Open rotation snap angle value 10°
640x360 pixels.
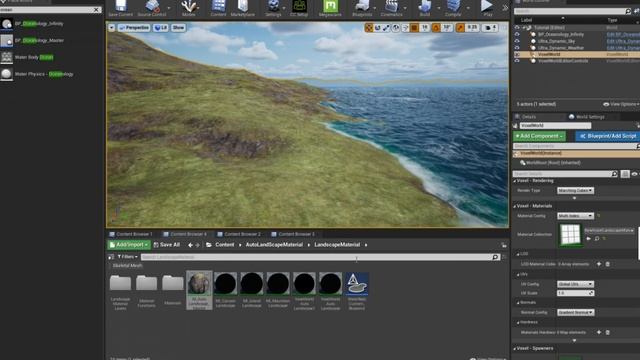click(x=447, y=28)
